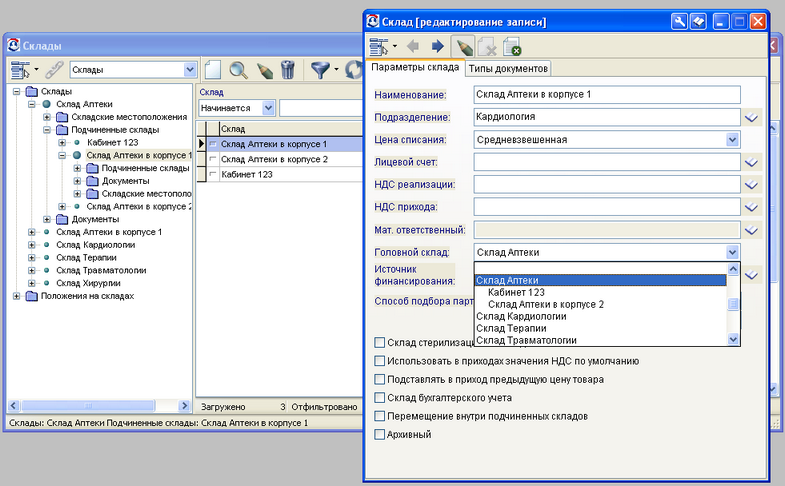785x486 pixels.
Task: Pick value with checkmark beside Мат. ответственный
Action: point(751,230)
